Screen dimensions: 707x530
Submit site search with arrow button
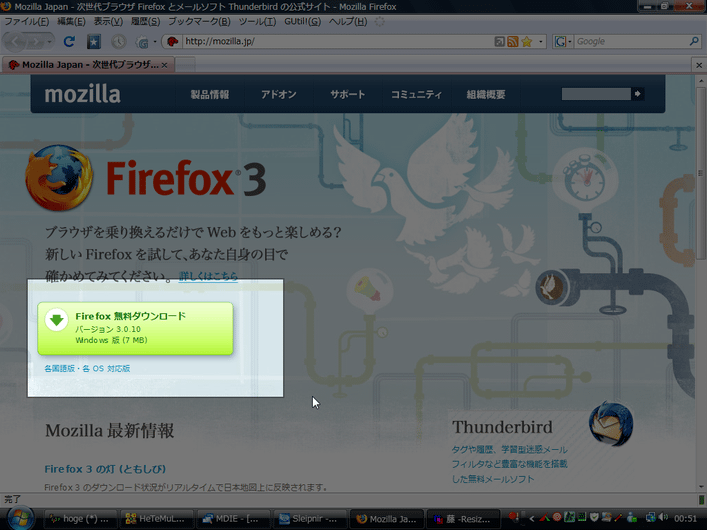(637, 94)
